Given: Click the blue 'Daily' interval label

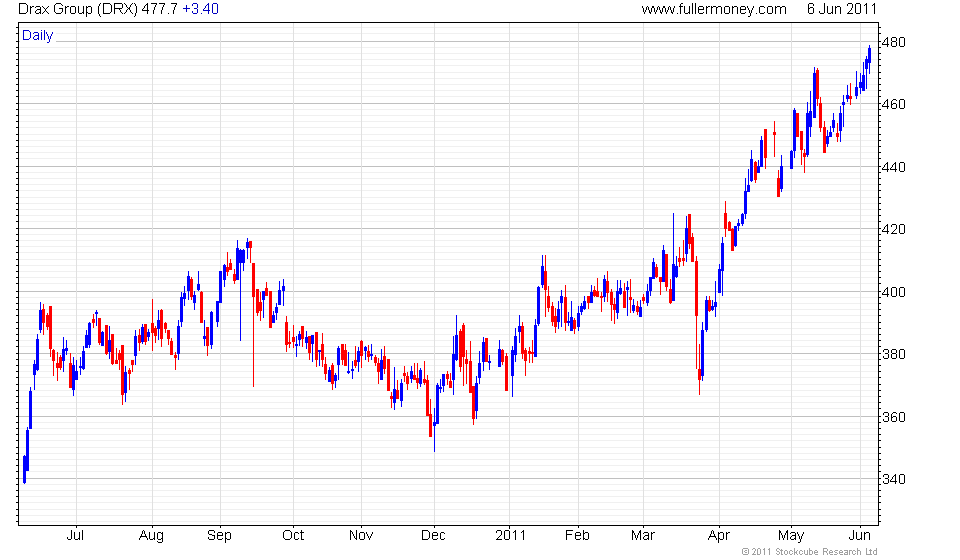Looking at the screenshot, I should [38, 35].
